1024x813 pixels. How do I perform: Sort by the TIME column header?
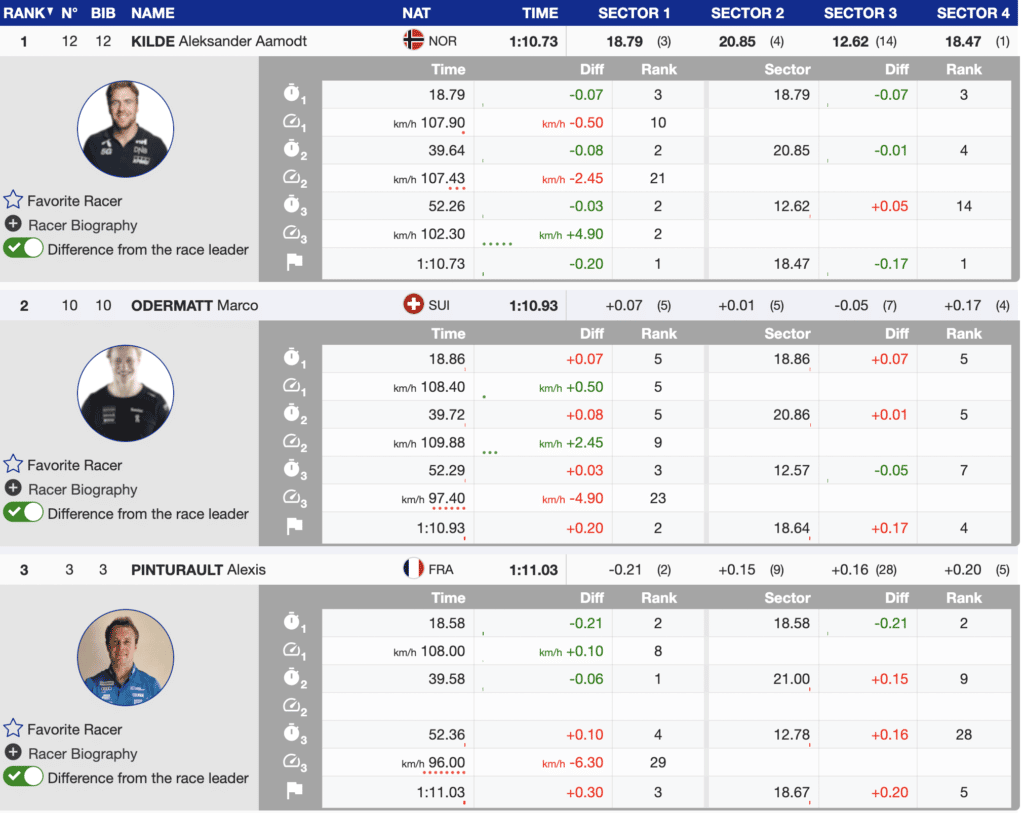coord(540,13)
